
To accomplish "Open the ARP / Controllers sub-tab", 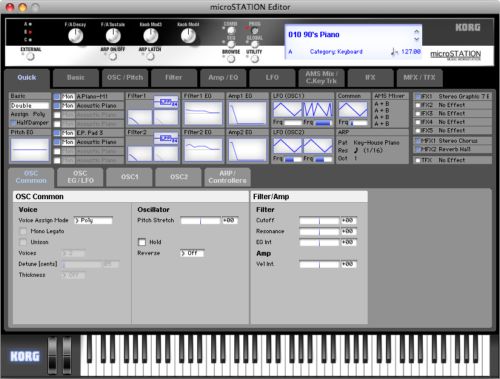I will (228, 177).
